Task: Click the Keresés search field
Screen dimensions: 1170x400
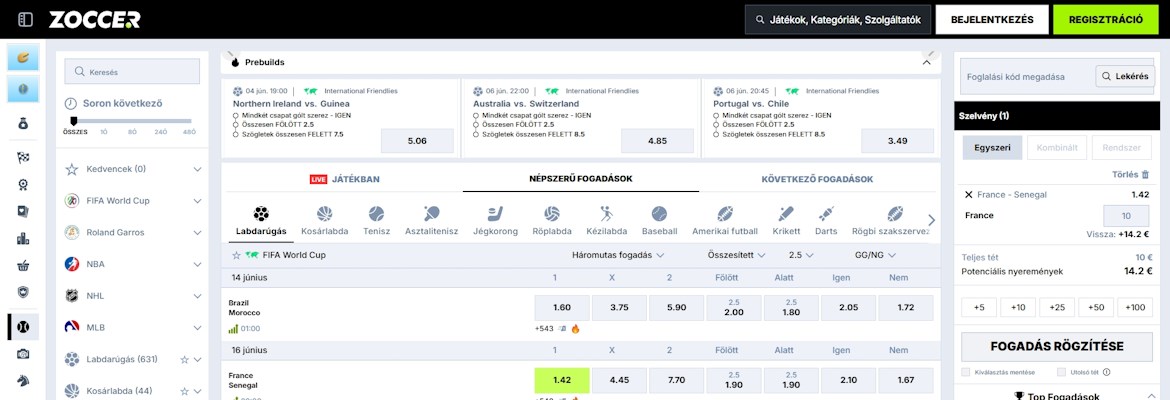Action: point(133,72)
